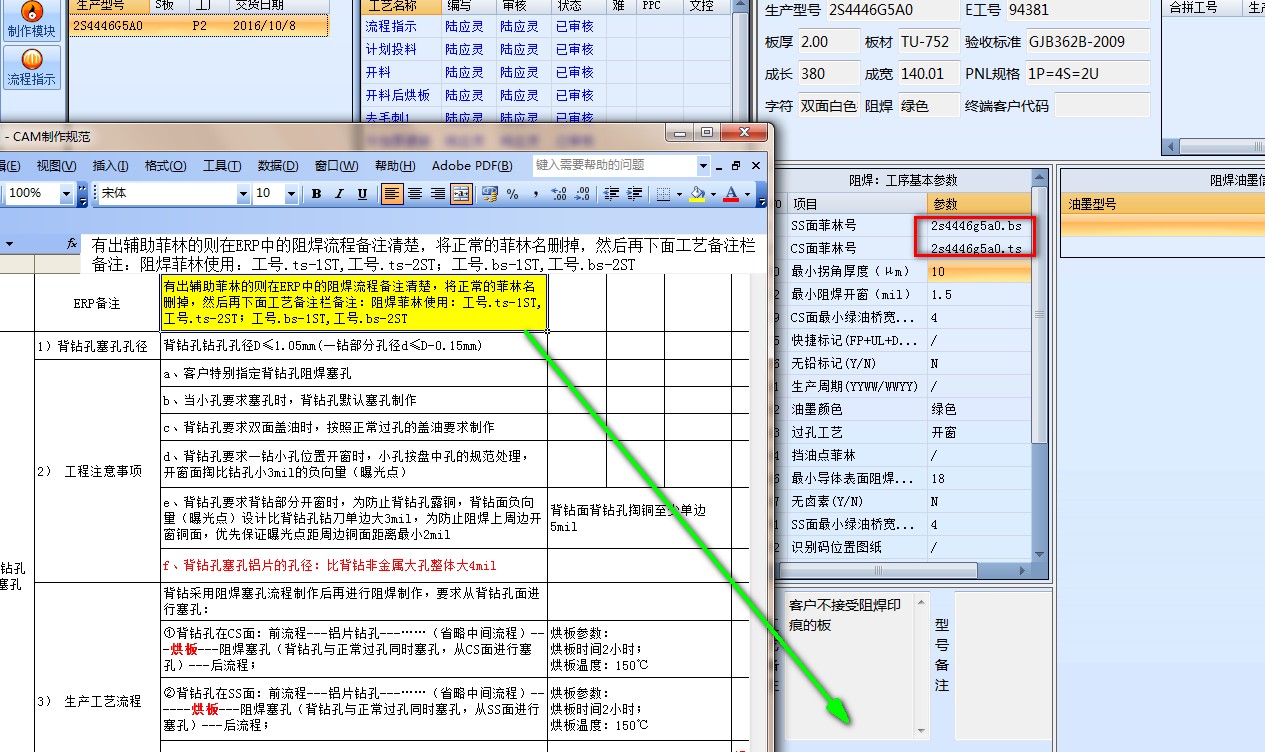The height and width of the screenshot is (752, 1265).
Task: Open font size 10 dropdown
Action: pyautogui.click(x=291, y=193)
